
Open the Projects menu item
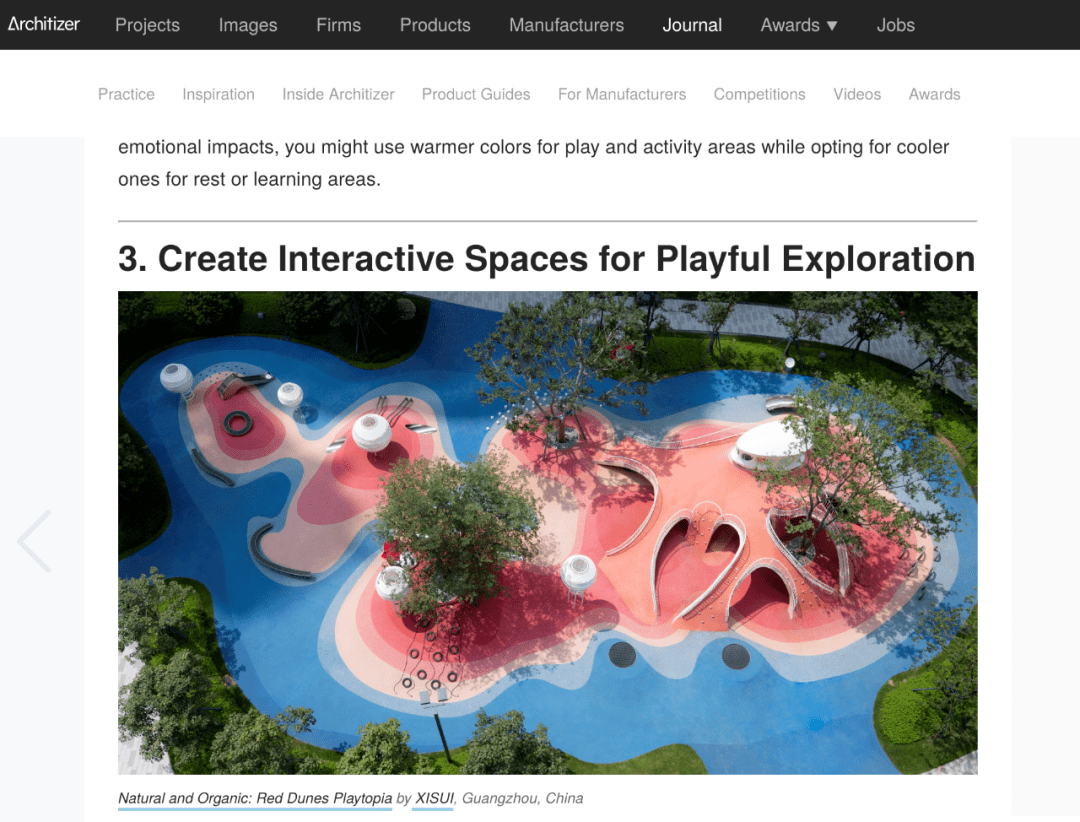[147, 25]
